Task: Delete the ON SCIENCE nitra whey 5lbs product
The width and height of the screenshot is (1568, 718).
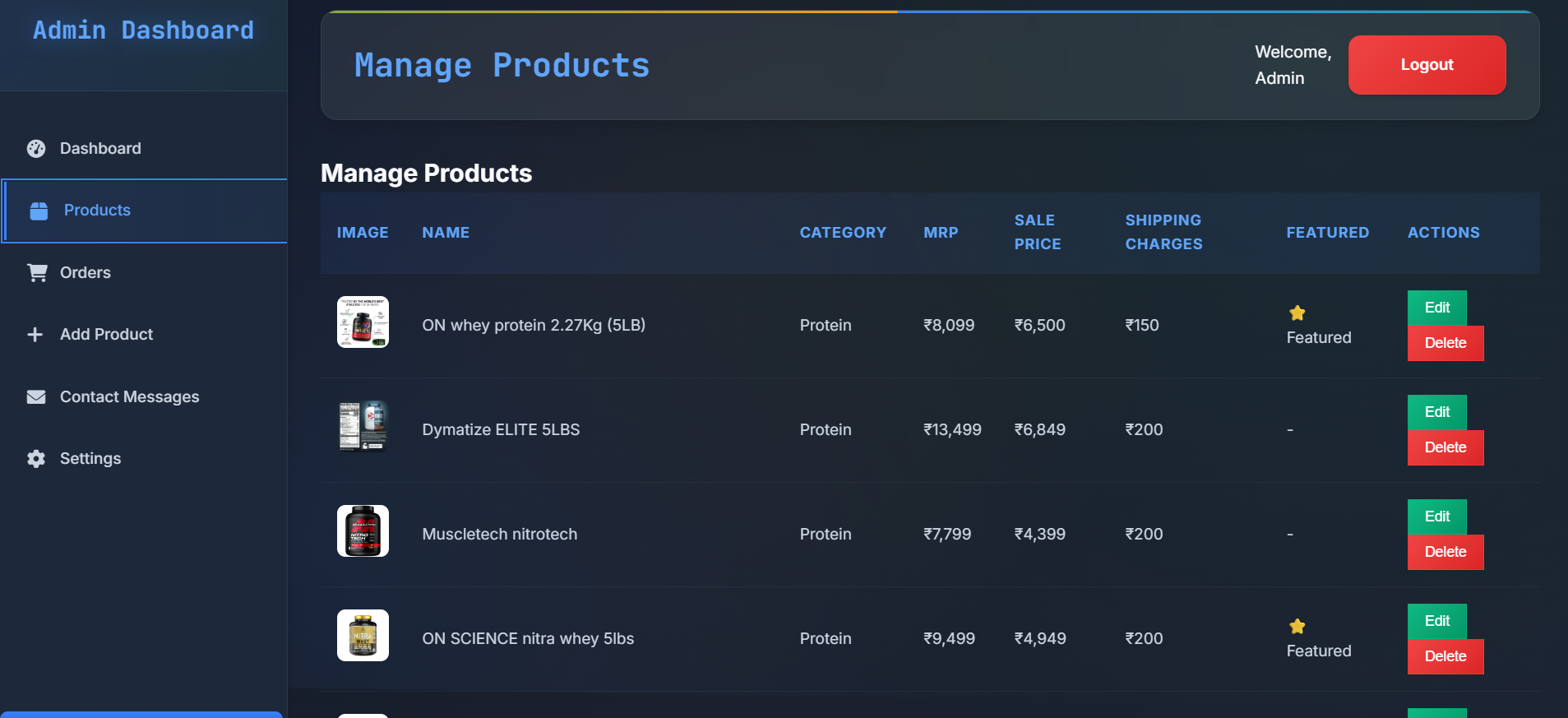Action: 1445,656
